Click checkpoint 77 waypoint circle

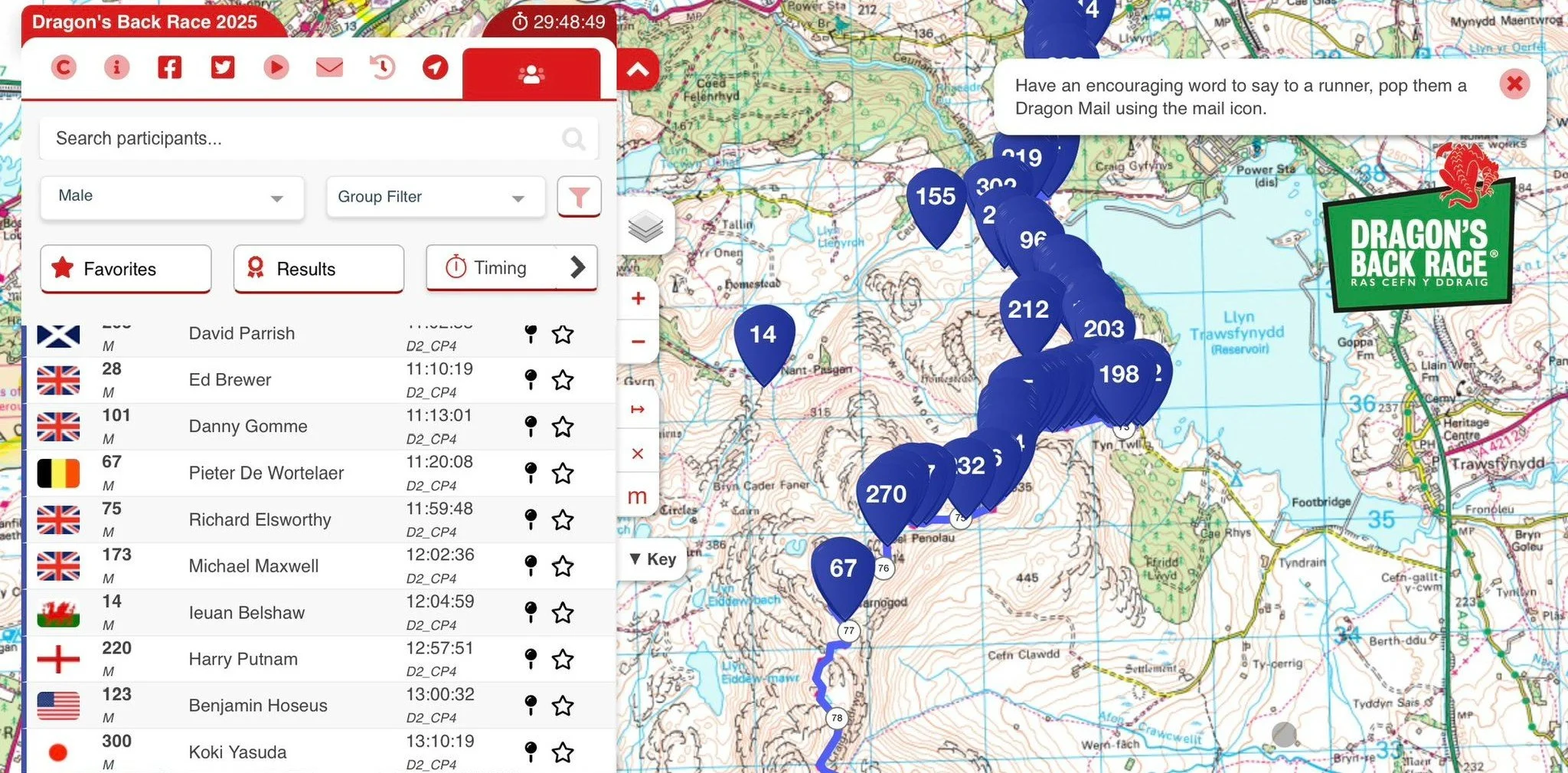[x=848, y=631]
